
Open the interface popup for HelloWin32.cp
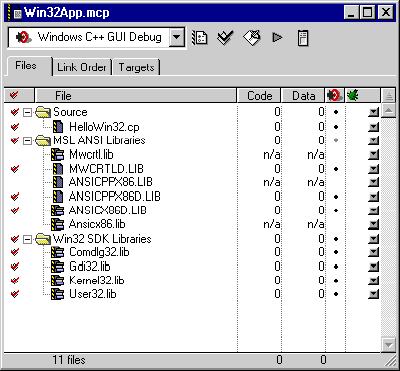click(374, 127)
